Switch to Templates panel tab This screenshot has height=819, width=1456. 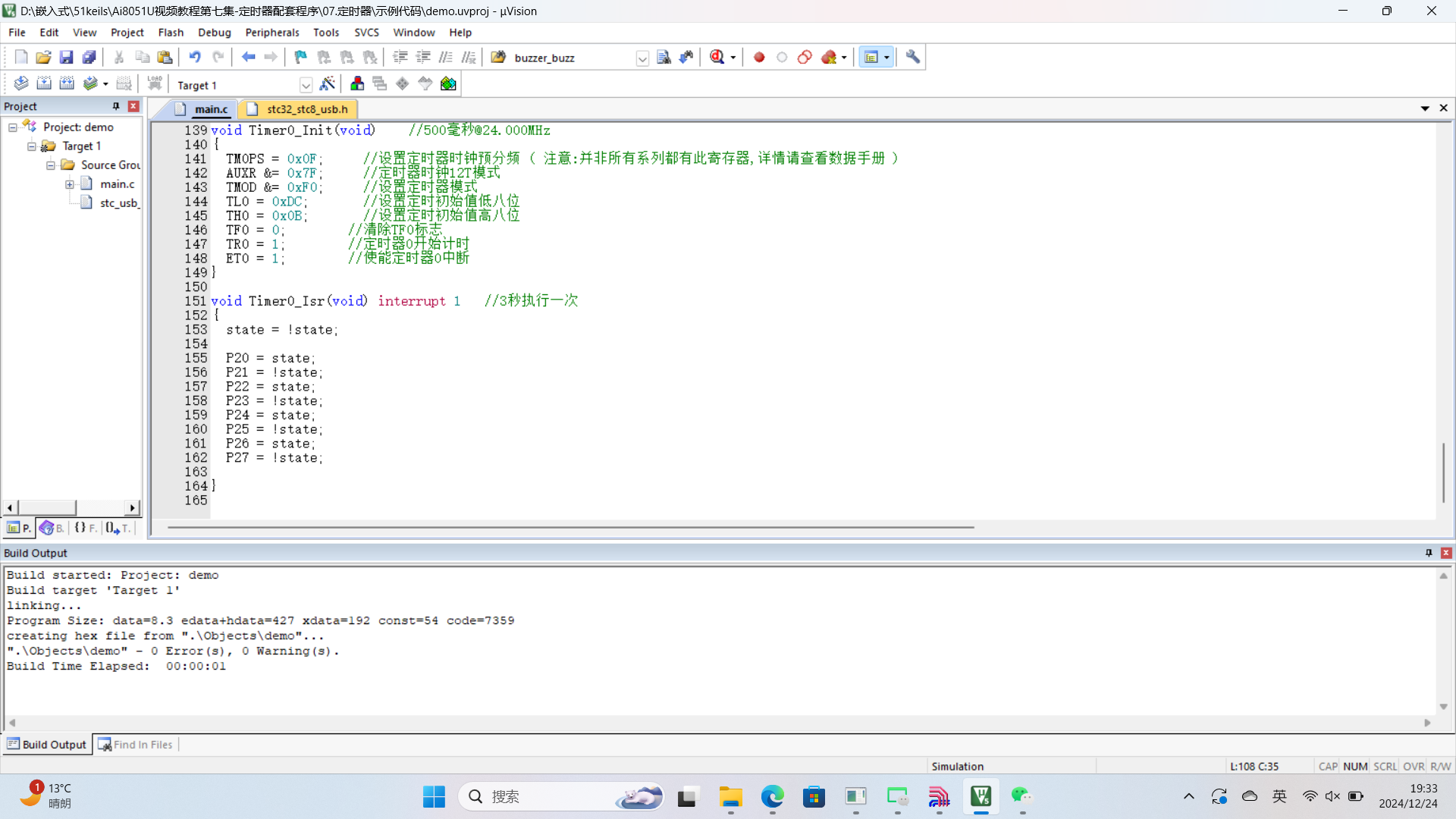118,528
